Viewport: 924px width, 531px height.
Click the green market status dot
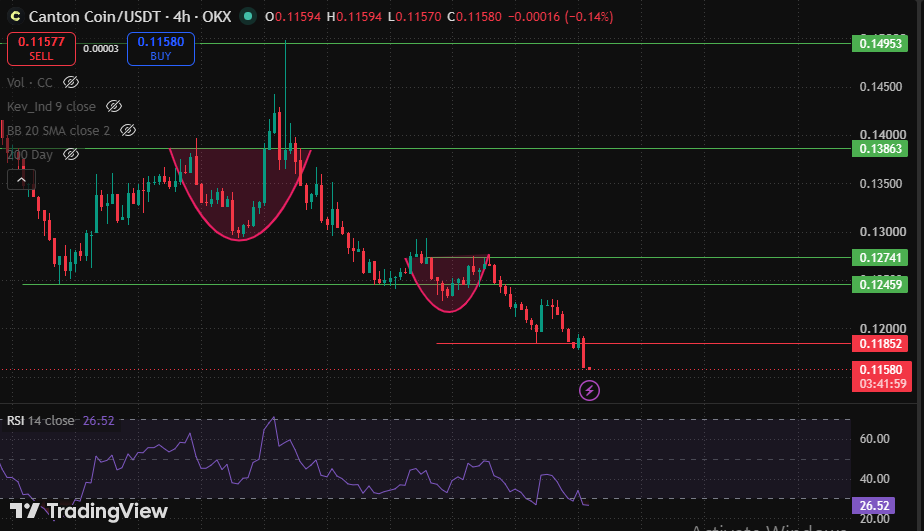[x=248, y=16]
